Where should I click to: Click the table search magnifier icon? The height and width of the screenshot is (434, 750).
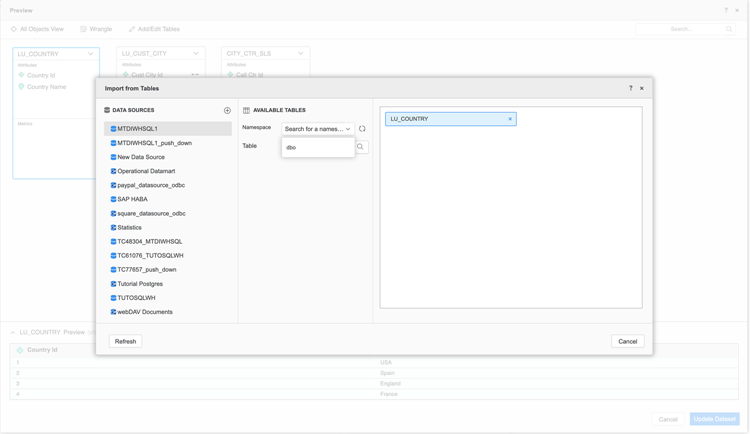click(x=361, y=147)
